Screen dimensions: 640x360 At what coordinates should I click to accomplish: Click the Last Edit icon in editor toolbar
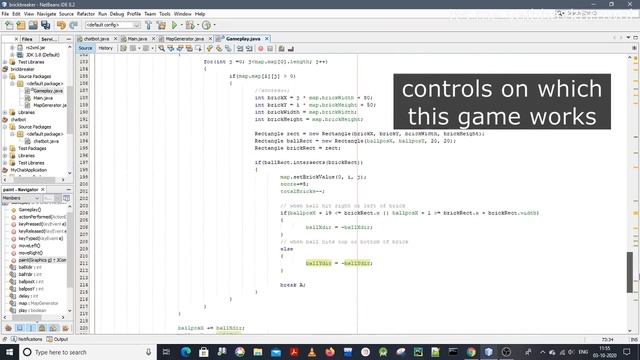(x=123, y=49)
